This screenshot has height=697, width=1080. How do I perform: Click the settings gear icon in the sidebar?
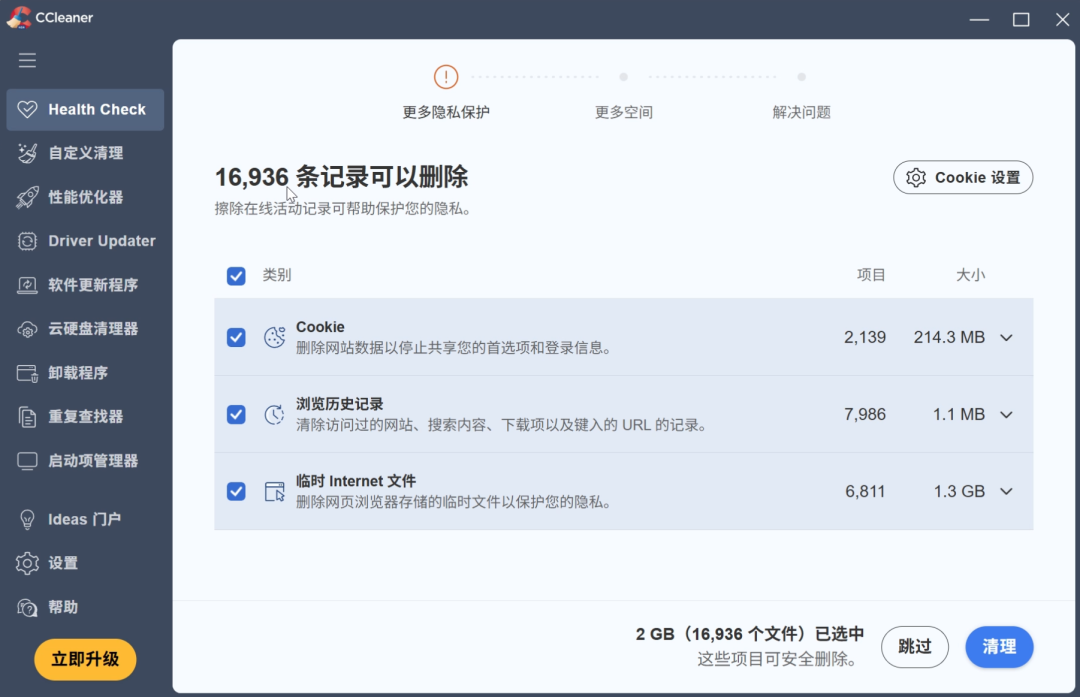(28, 563)
